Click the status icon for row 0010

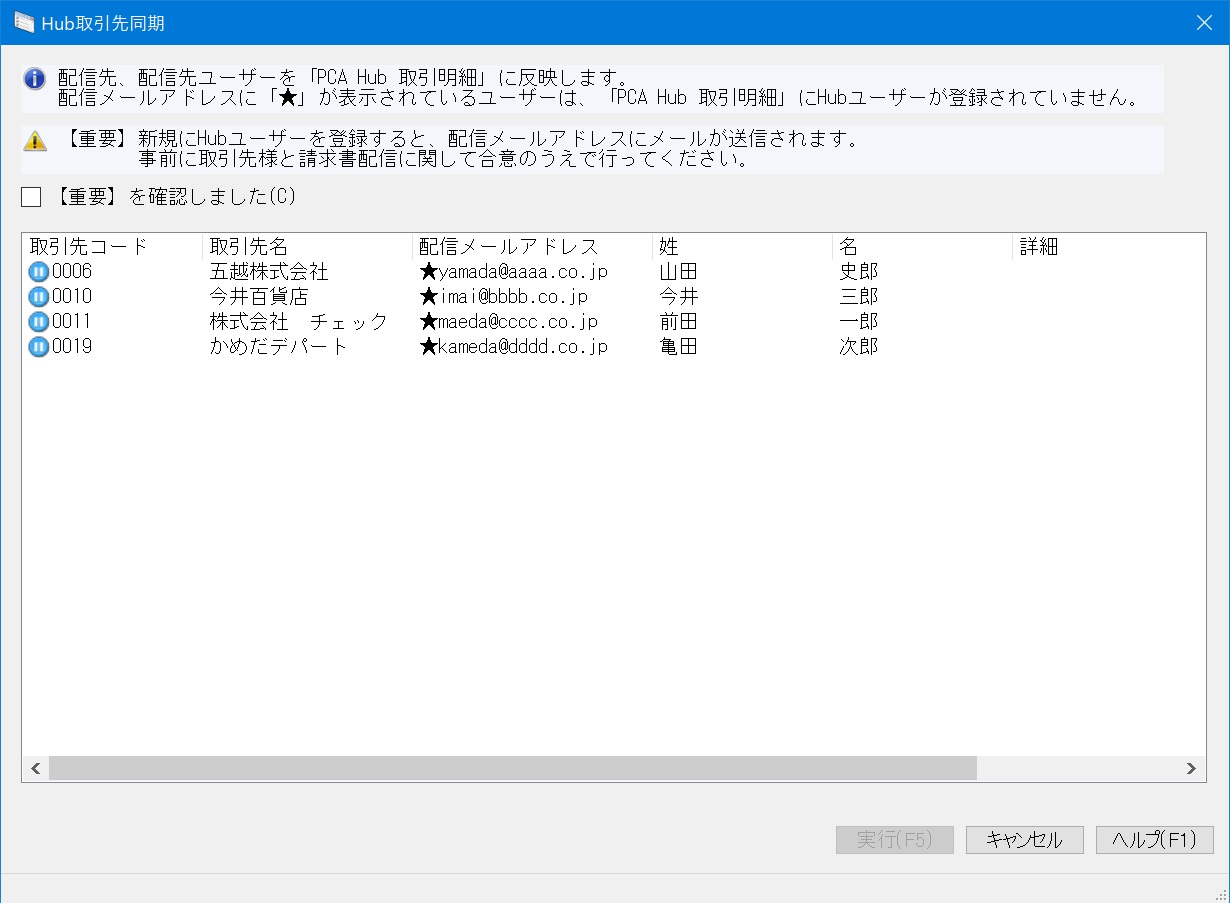[x=38, y=297]
